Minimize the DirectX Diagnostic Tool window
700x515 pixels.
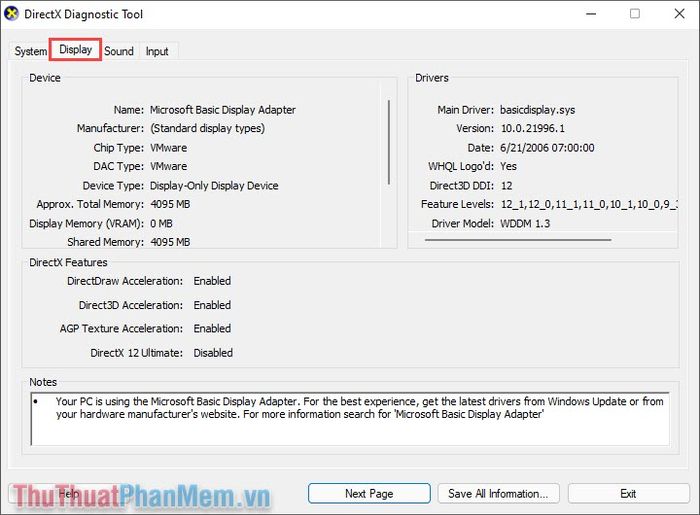coord(591,14)
